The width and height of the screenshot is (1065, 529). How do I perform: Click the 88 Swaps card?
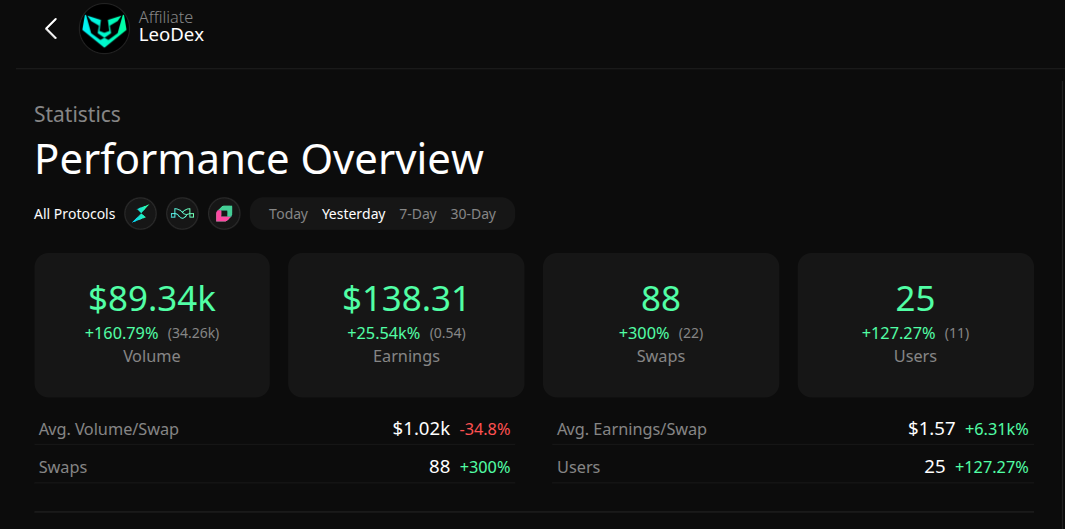coord(660,325)
